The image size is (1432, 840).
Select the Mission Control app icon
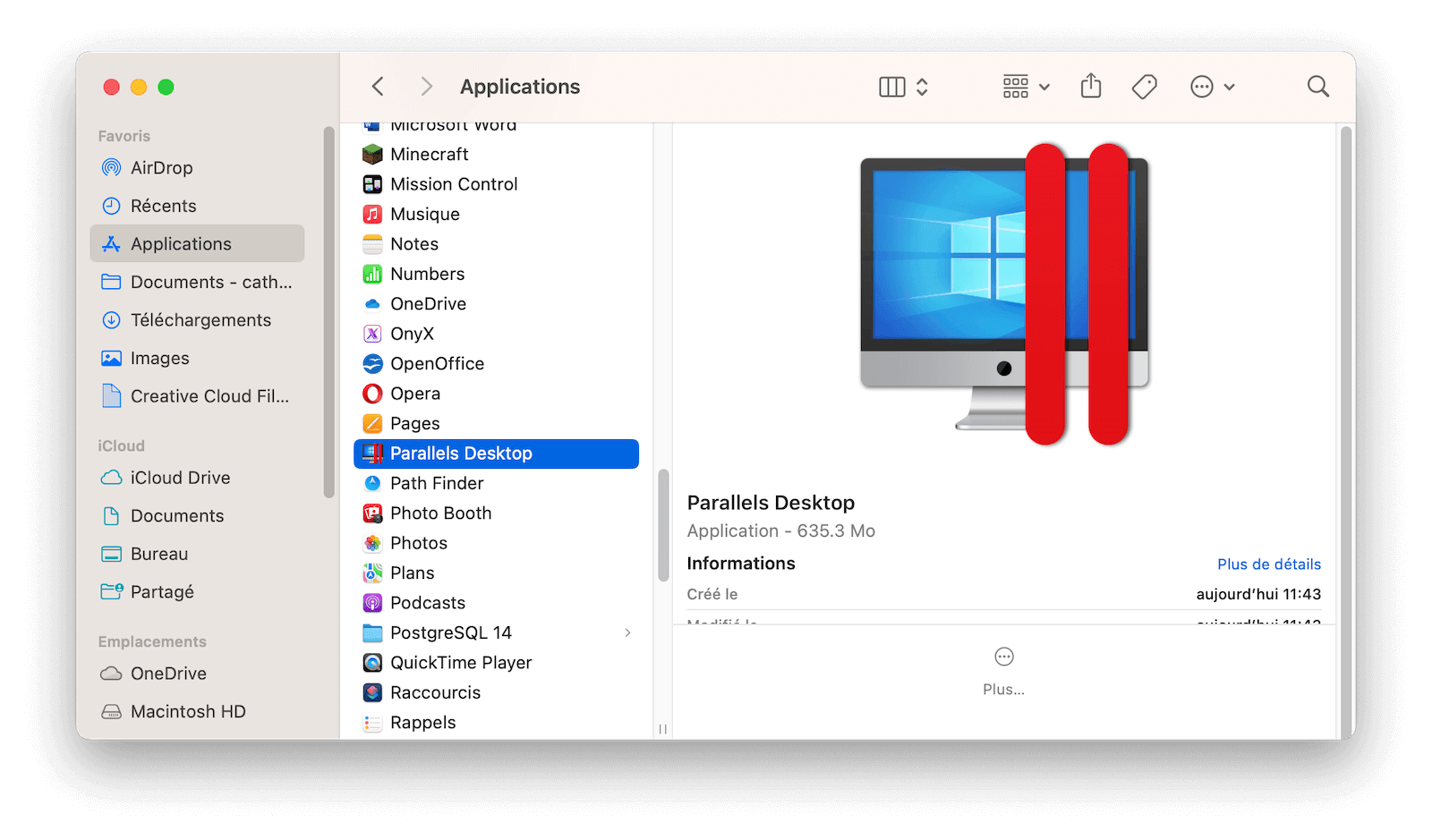(372, 184)
